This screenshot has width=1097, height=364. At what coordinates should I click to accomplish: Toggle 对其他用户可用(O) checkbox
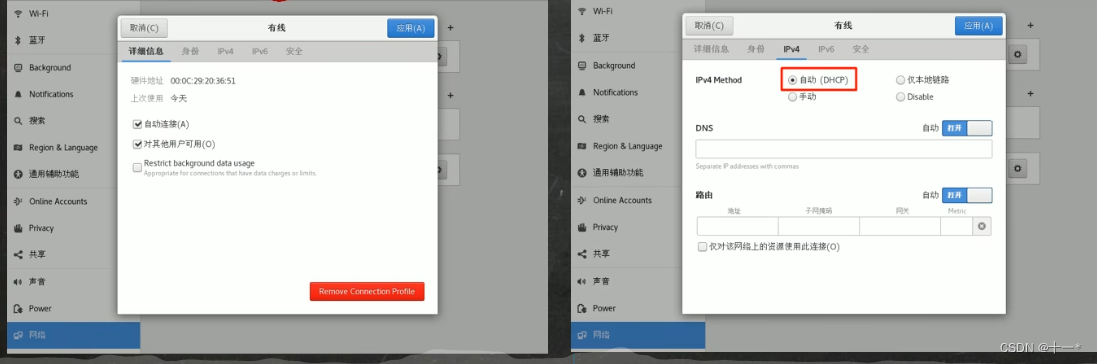click(137, 144)
